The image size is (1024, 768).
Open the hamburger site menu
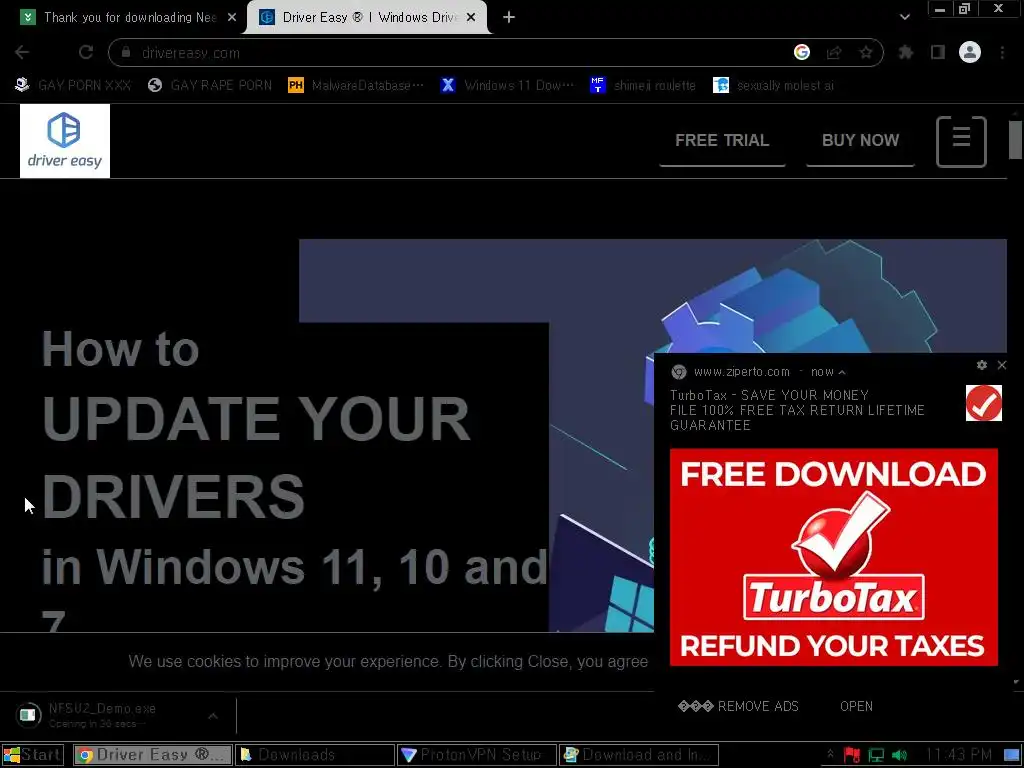tap(961, 141)
